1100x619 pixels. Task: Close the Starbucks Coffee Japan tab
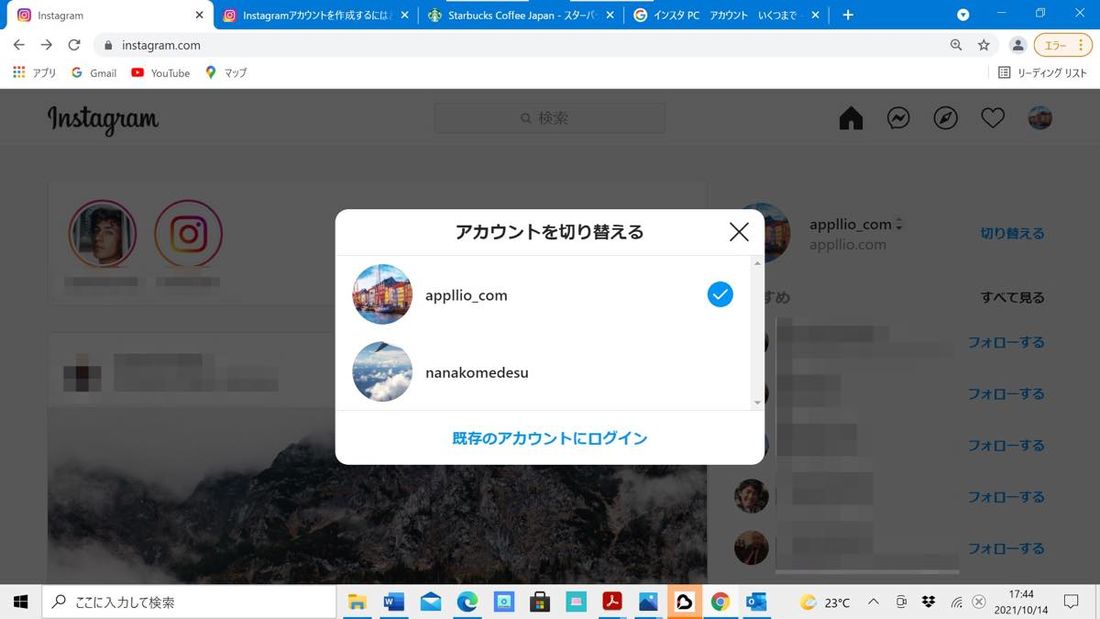point(610,15)
